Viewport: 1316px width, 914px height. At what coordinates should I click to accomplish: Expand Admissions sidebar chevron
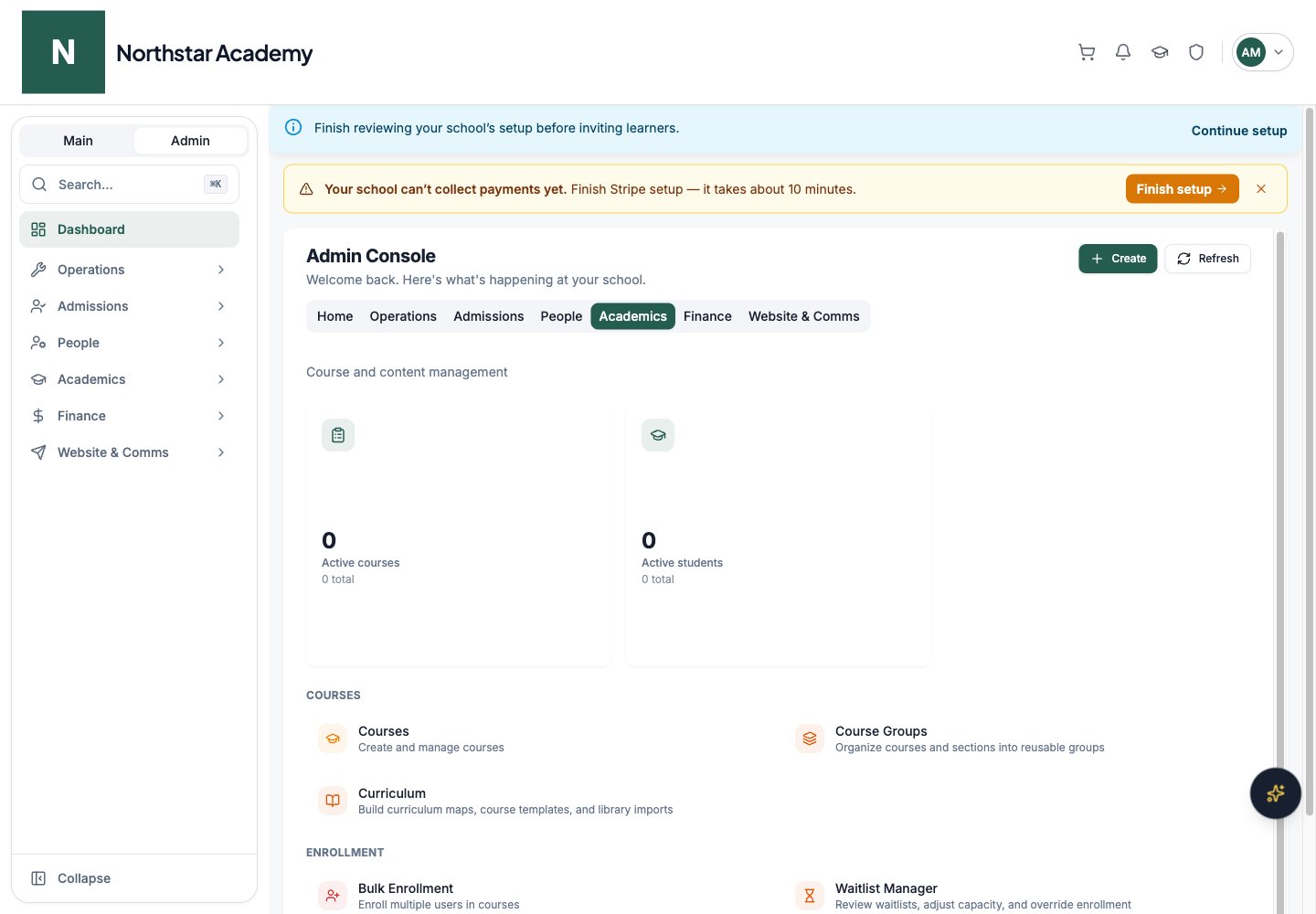(x=221, y=306)
